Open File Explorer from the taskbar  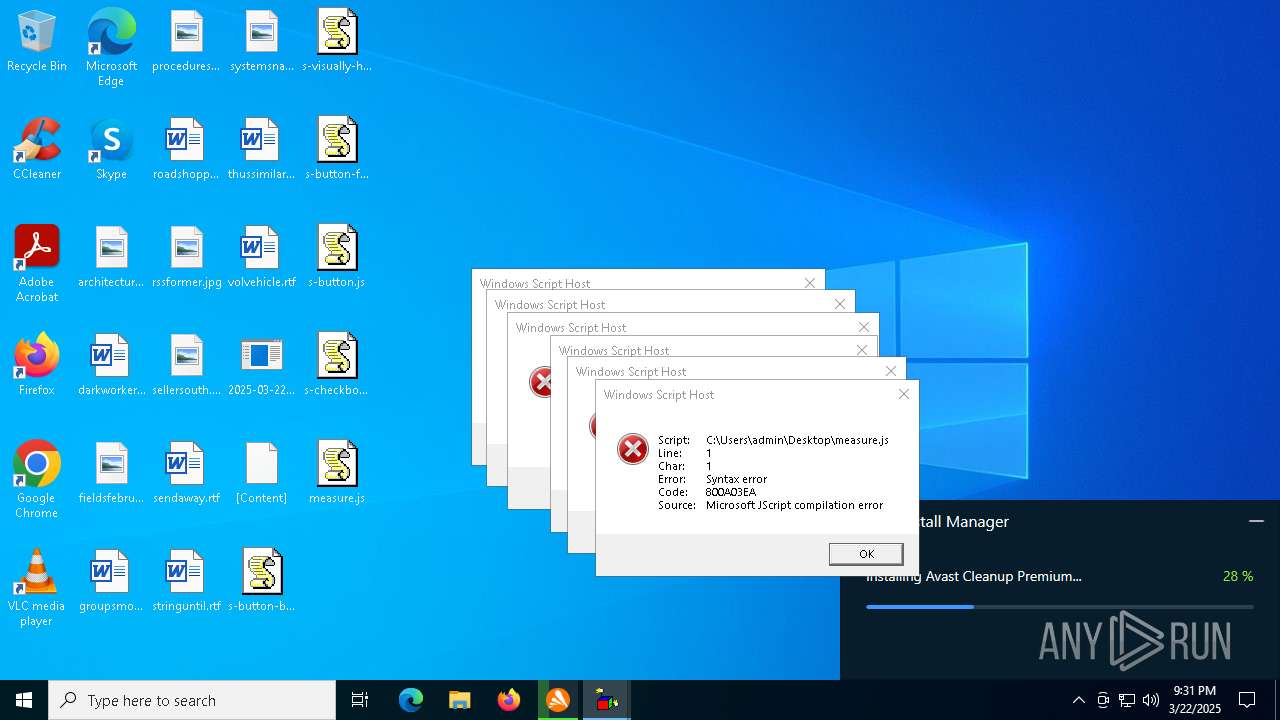coord(460,700)
